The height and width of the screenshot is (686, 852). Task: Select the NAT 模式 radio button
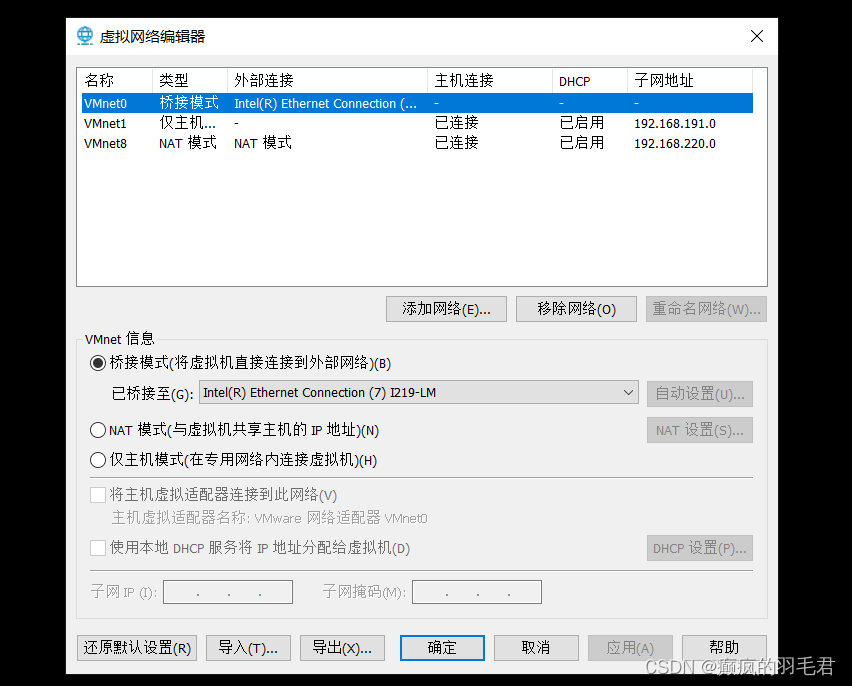point(98,431)
